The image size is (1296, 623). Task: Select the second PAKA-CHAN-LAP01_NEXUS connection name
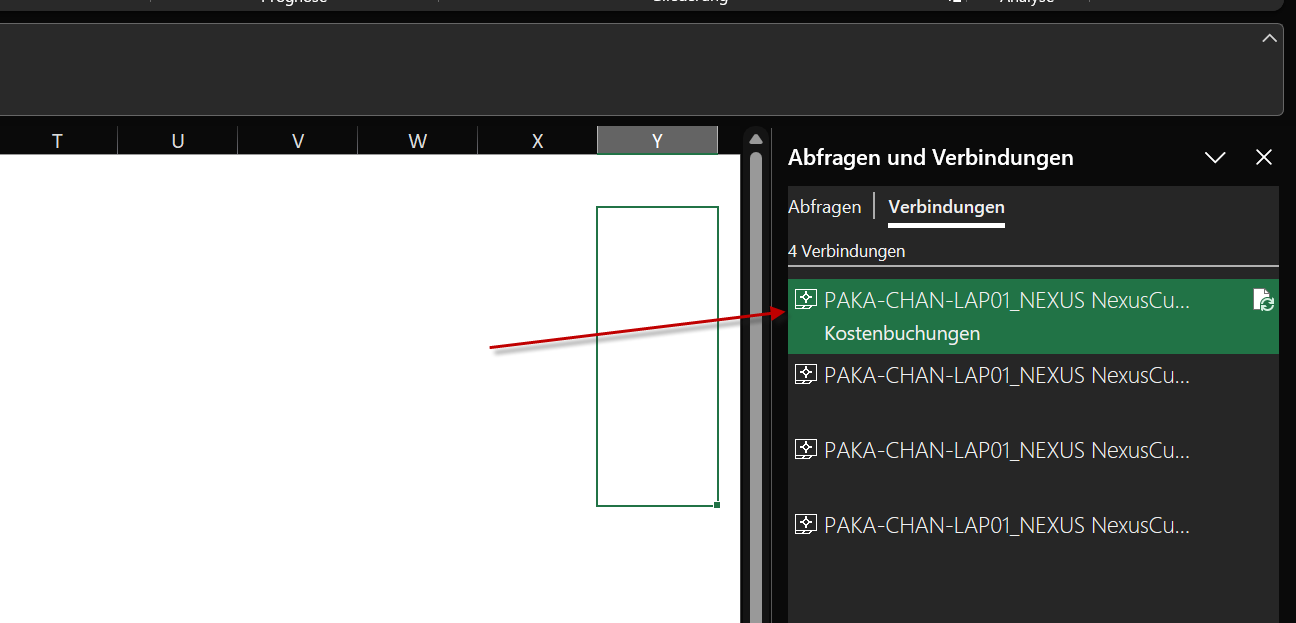pos(1007,375)
